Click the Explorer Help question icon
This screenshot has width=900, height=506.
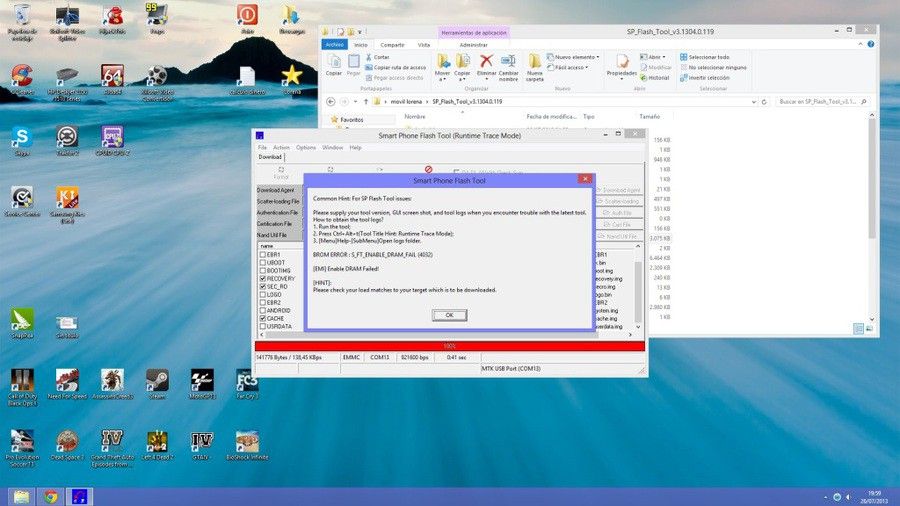pos(870,44)
